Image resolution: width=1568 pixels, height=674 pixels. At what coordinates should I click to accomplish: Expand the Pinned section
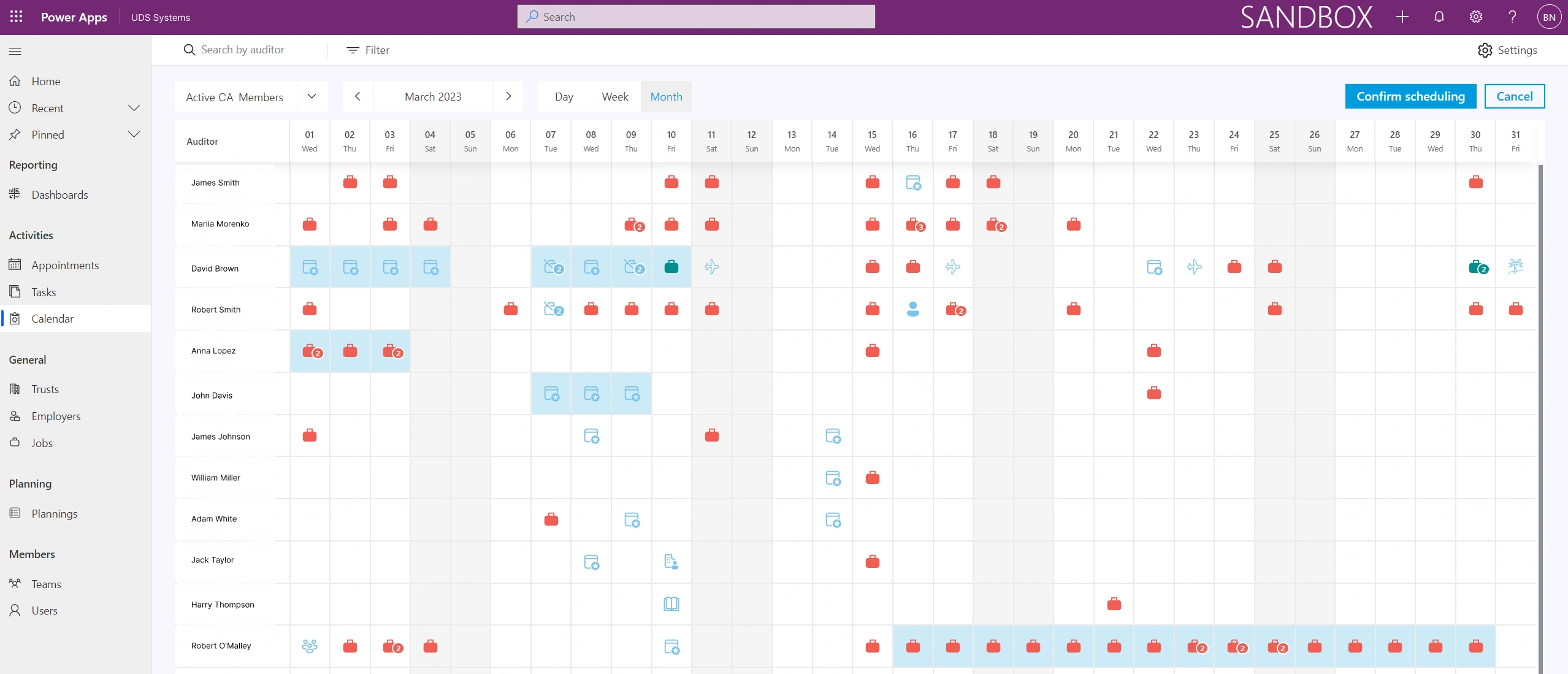134,134
